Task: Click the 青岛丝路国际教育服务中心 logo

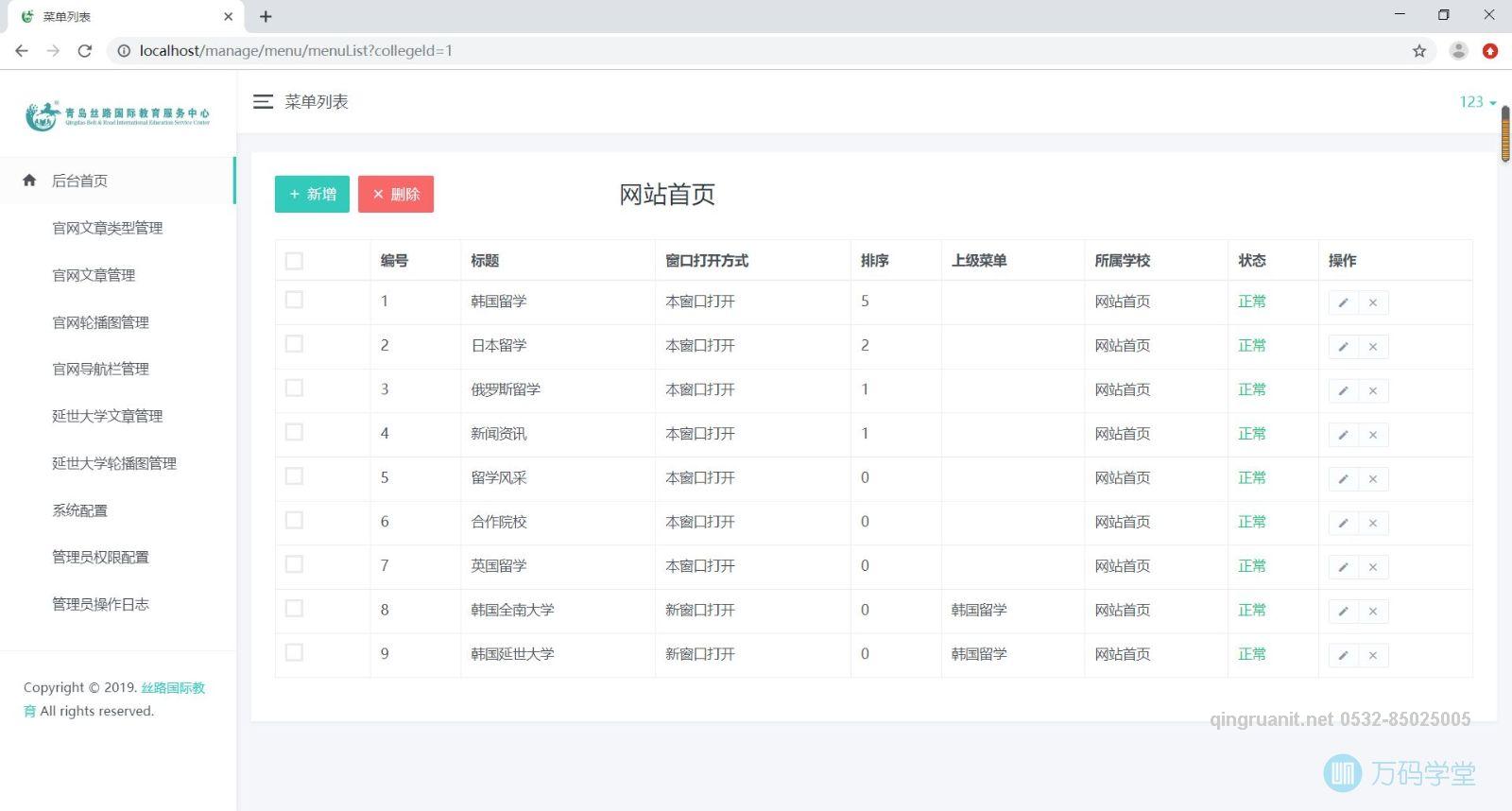Action: click(x=117, y=116)
